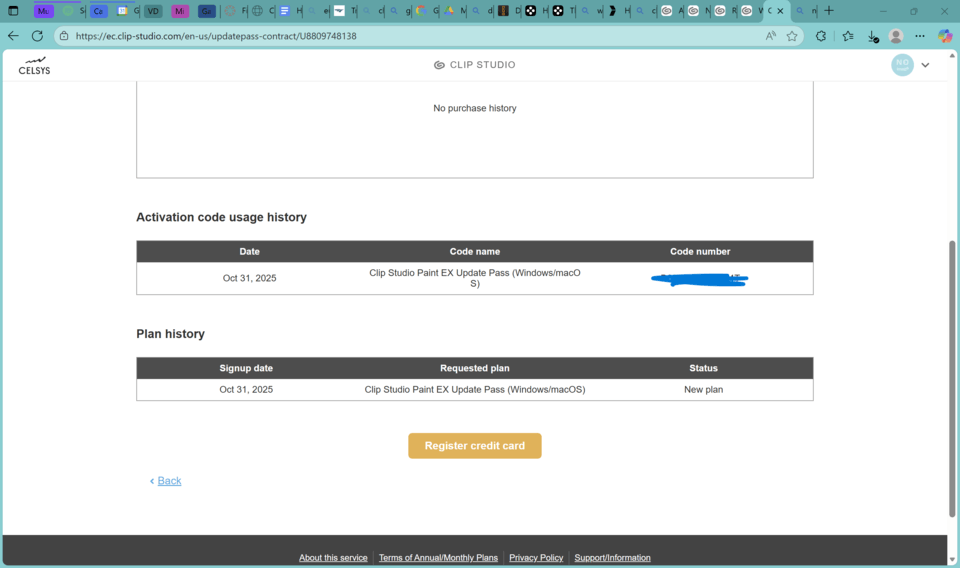960x568 pixels.
Task: Open the browser Extensions puzzle icon
Action: [x=821, y=36]
